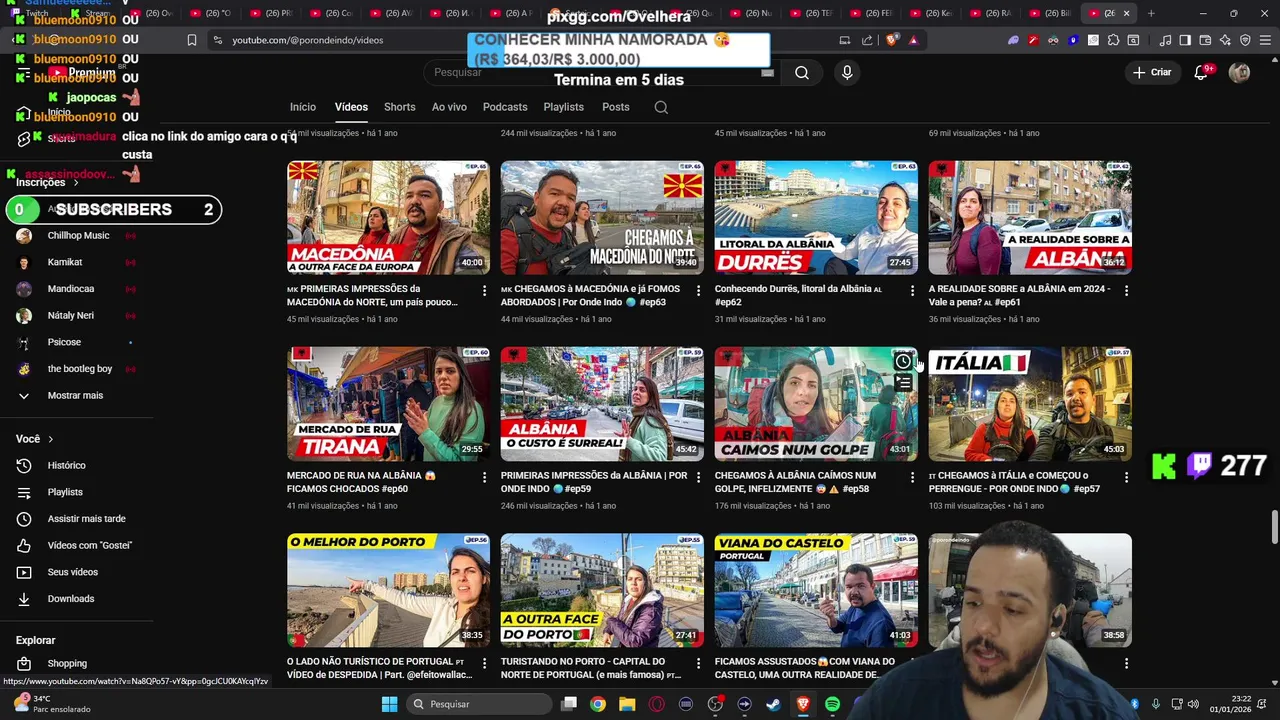The image size is (1280, 720).
Task: Click the Histórico clock icon in the sidebar
Action: (24, 466)
